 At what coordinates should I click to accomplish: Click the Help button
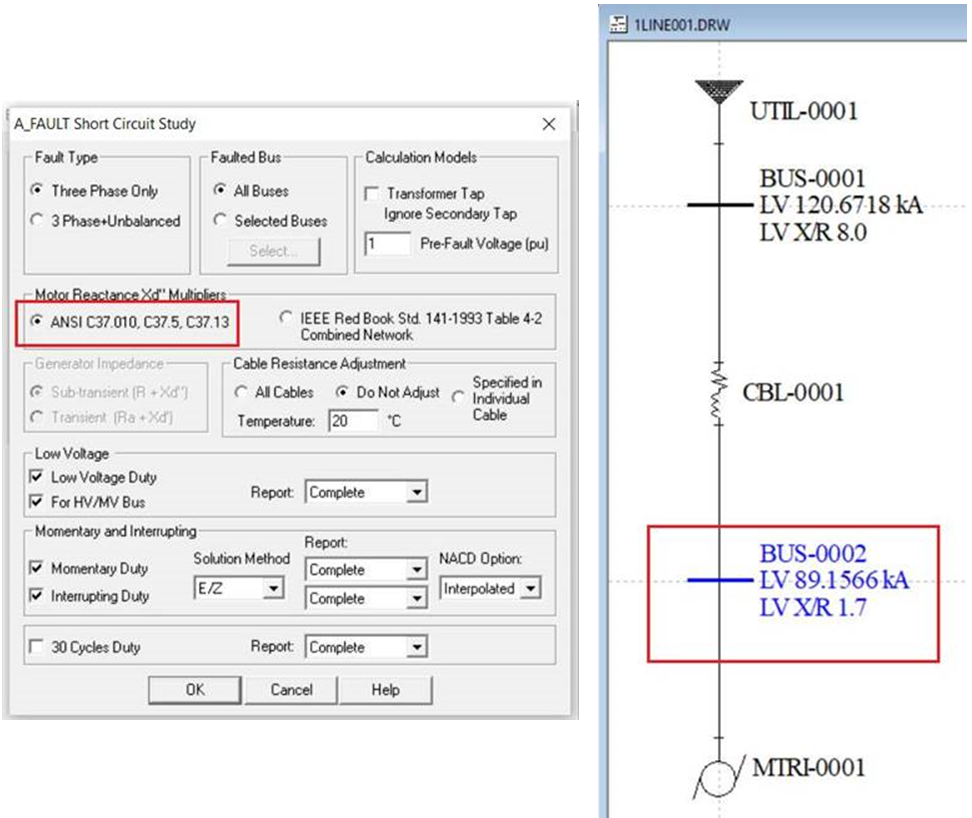point(385,690)
